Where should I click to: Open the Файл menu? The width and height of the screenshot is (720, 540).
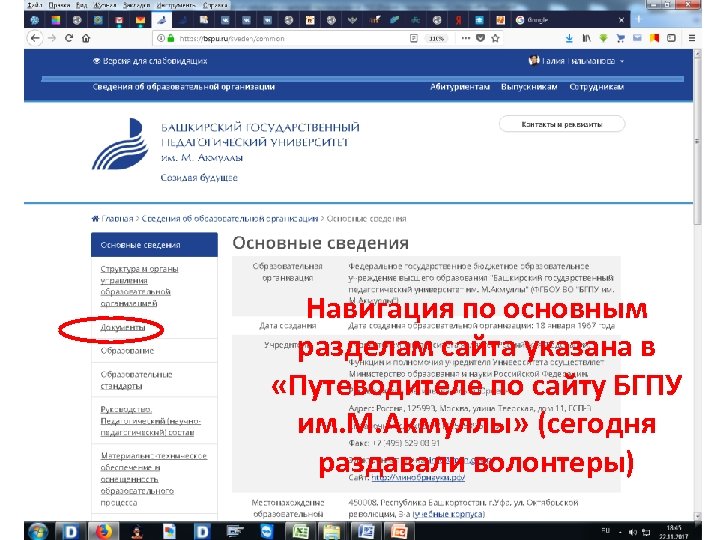35,5
